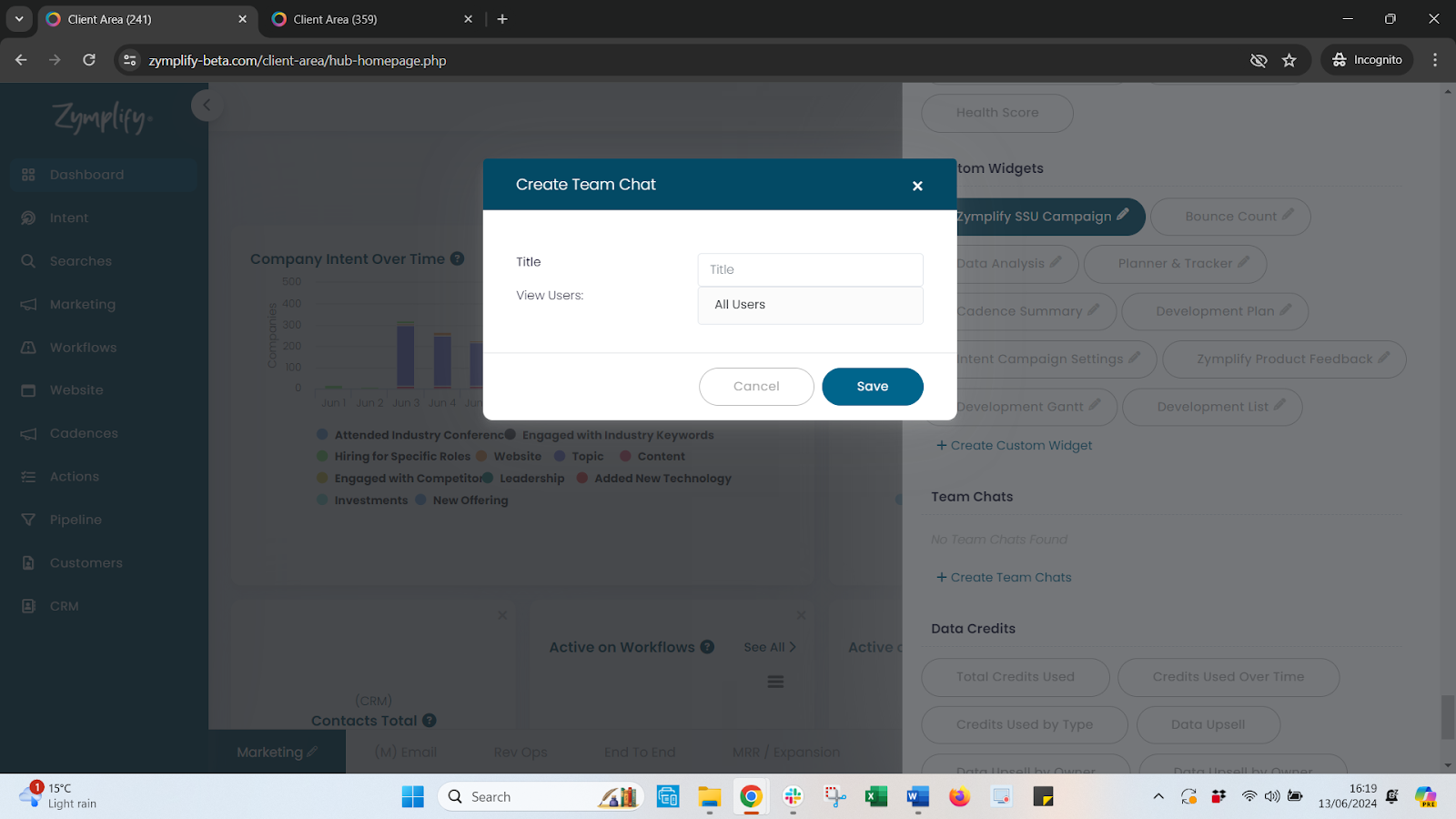Toggle the Health Score widget

996,113
